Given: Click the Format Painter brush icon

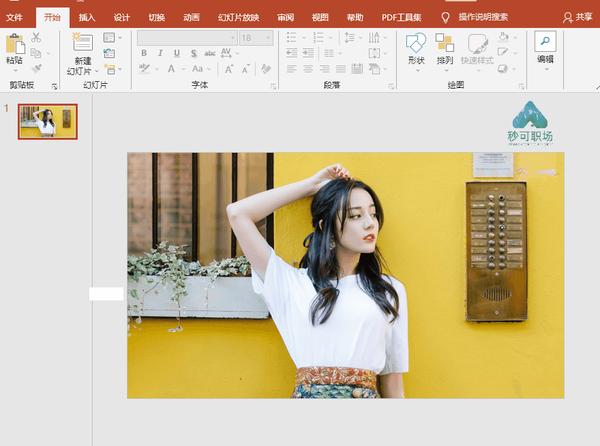Looking at the screenshot, I should tap(36, 68).
